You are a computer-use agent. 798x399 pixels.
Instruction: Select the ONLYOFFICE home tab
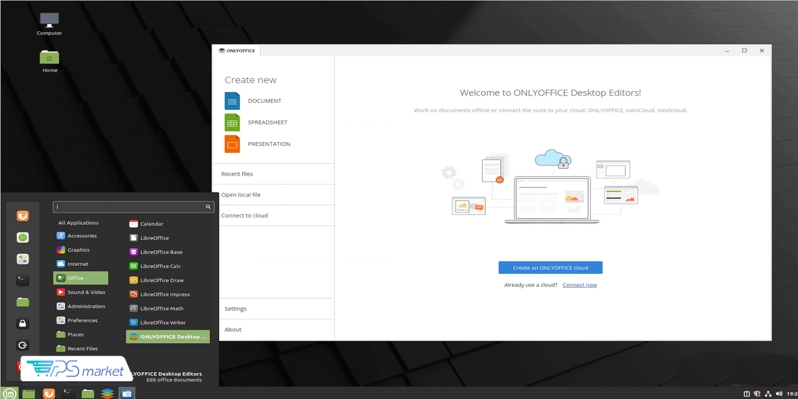(237, 50)
